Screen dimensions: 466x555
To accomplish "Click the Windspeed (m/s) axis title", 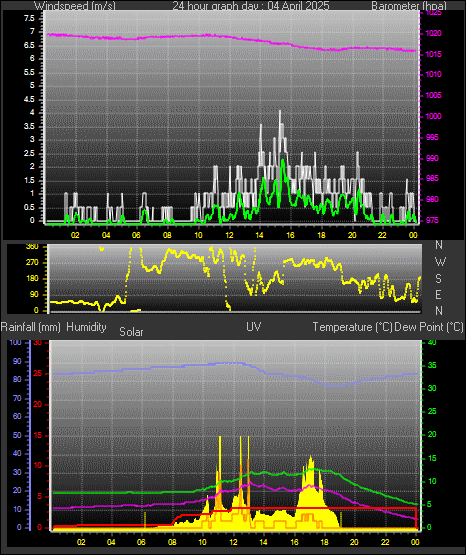I will pos(75,5).
